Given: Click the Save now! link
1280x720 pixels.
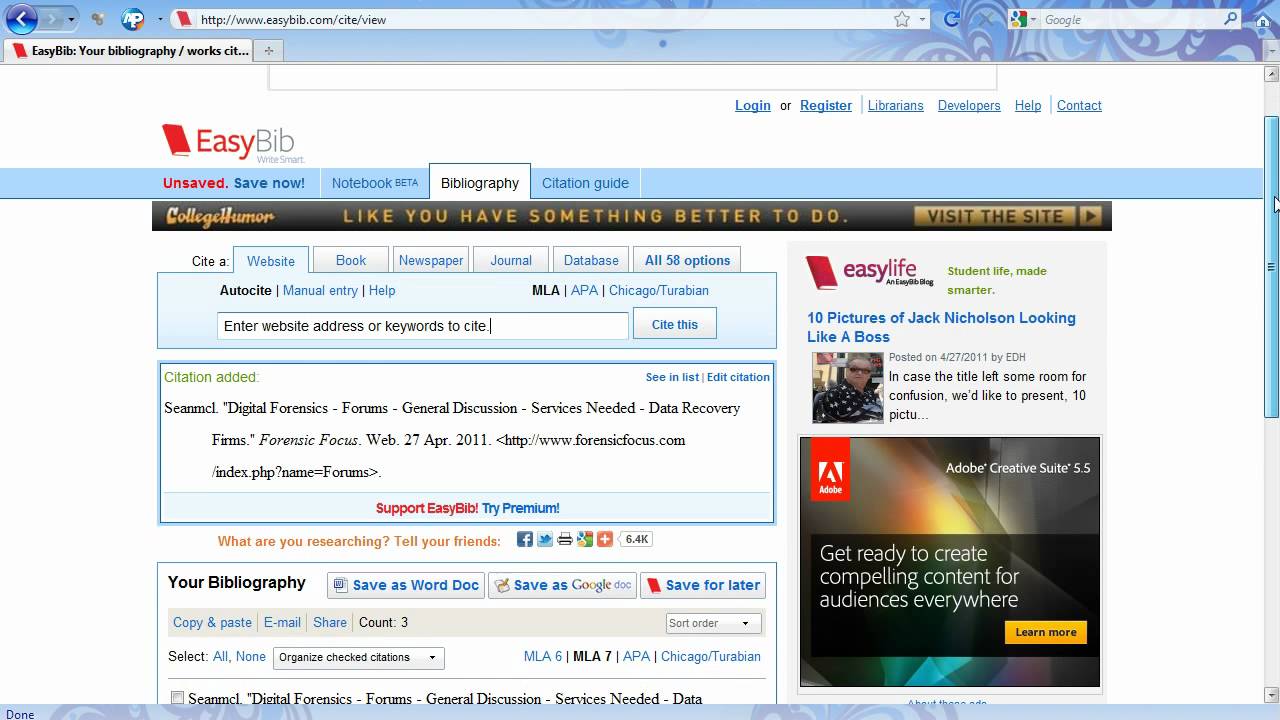Looking at the screenshot, I should tap(269, 183).
